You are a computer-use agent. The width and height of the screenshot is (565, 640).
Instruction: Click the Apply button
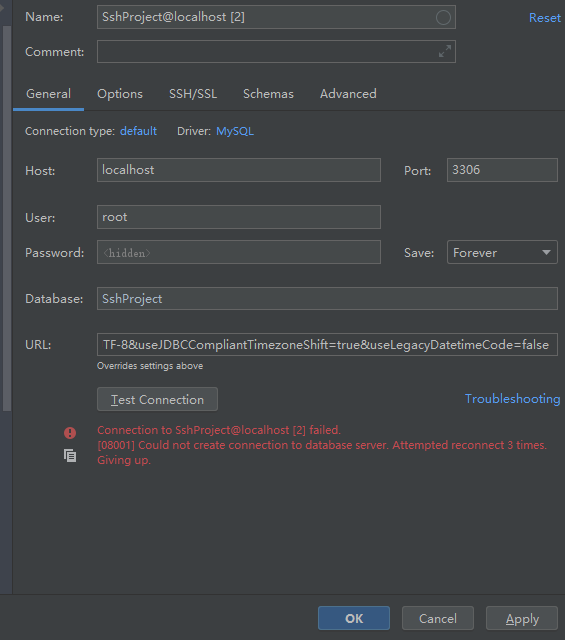point(522,618)
